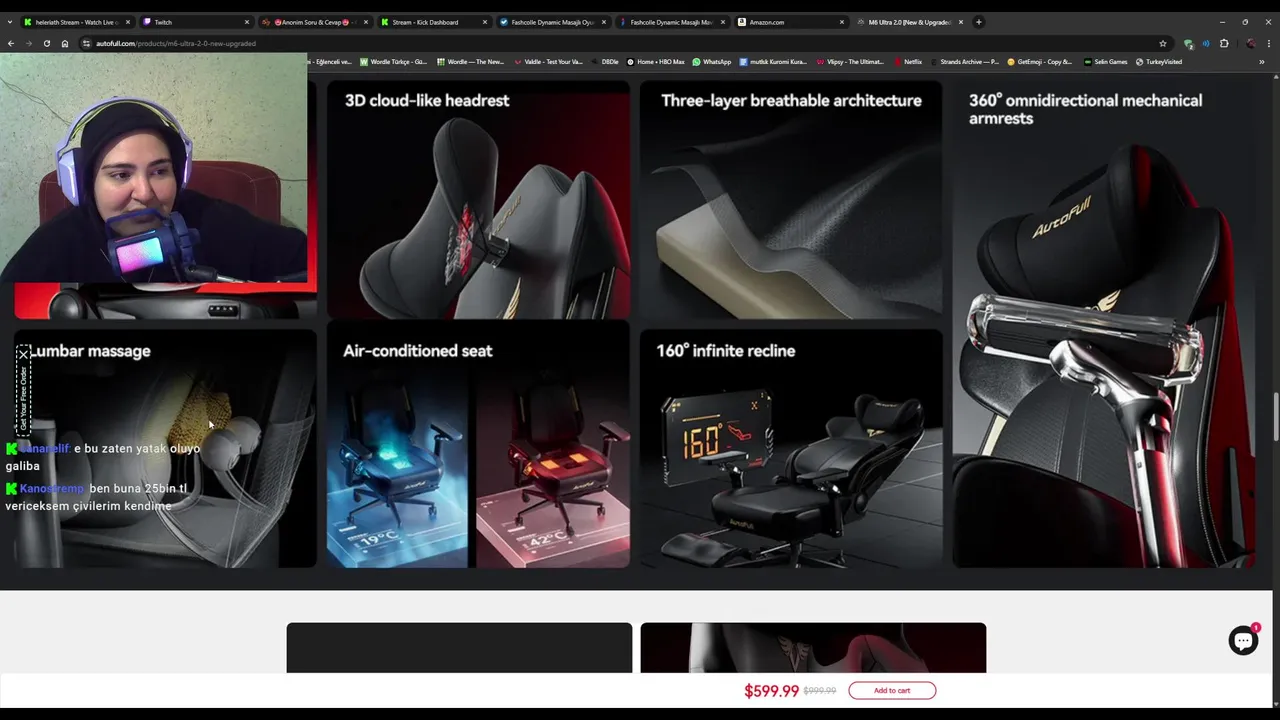Screen dimensions: 1280x720
Task: Bookmark this page with the star icon
Action: 1163,43
